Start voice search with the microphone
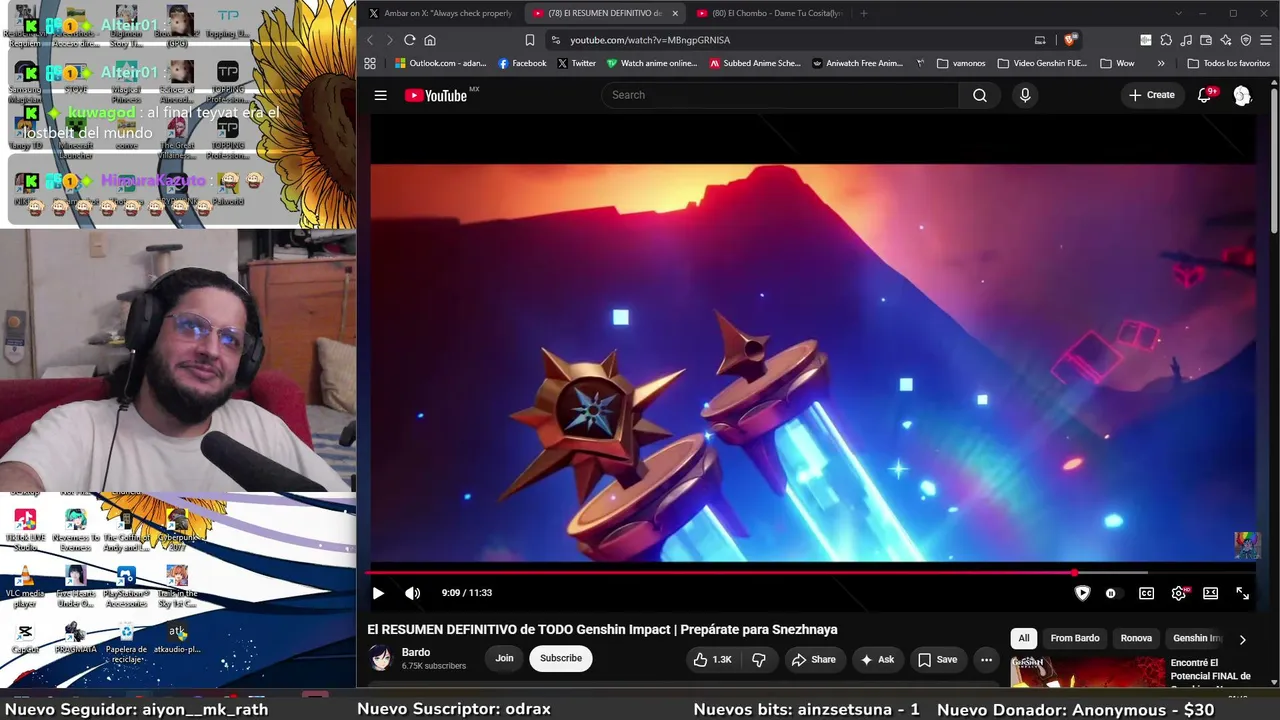The height and width of the screenshot is (720, 1280). (1024, 95)
